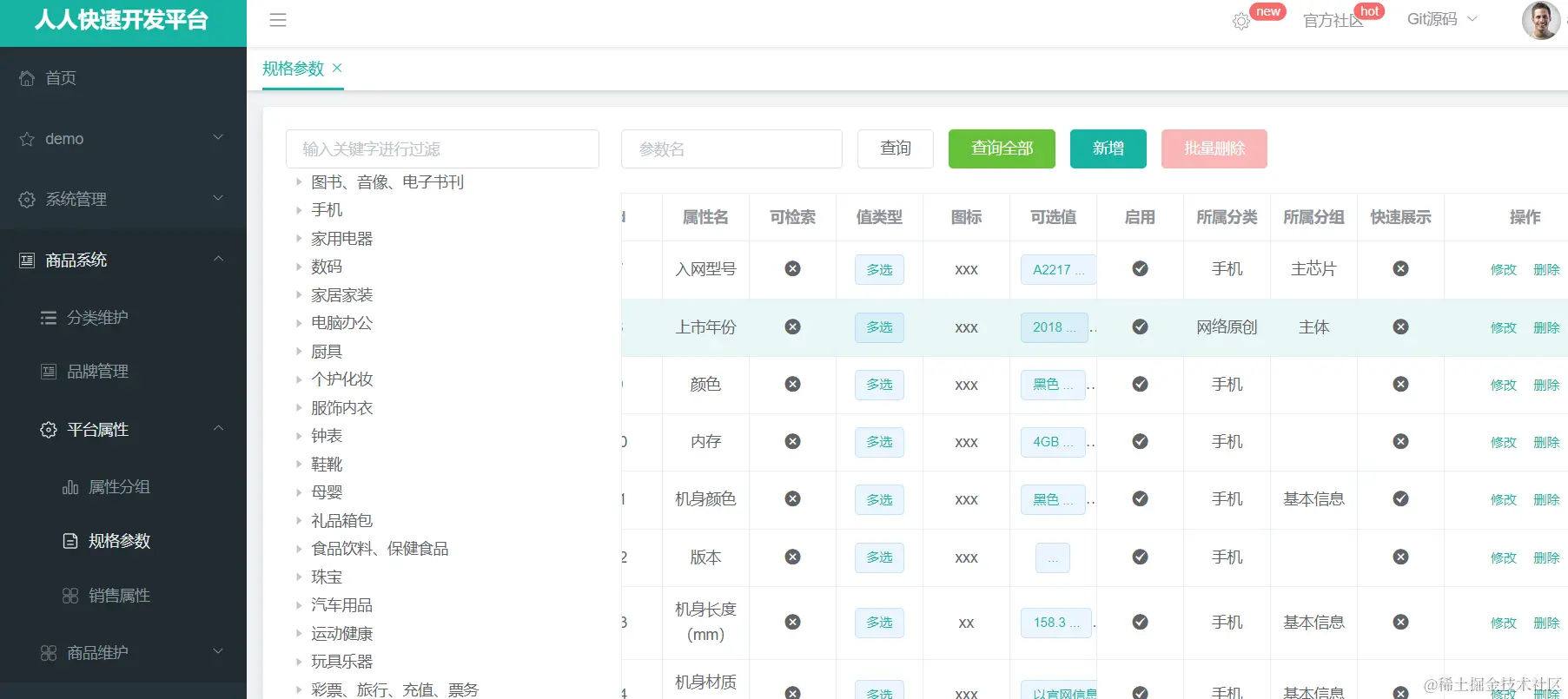Image resolution: width=1568 pixels, height=699 pixels.
Task: Click the 分类维护 menu icon
Action: pyautogui.click(x=49, y=318)
